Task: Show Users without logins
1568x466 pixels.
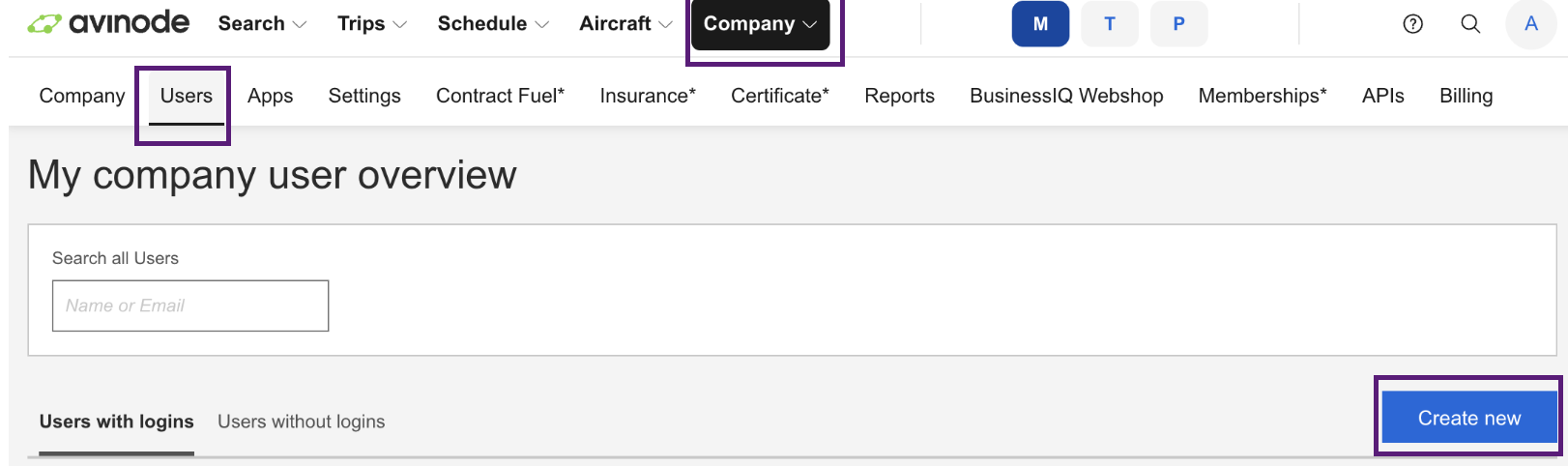Action: pyautogui.click(x=301, y=422)
